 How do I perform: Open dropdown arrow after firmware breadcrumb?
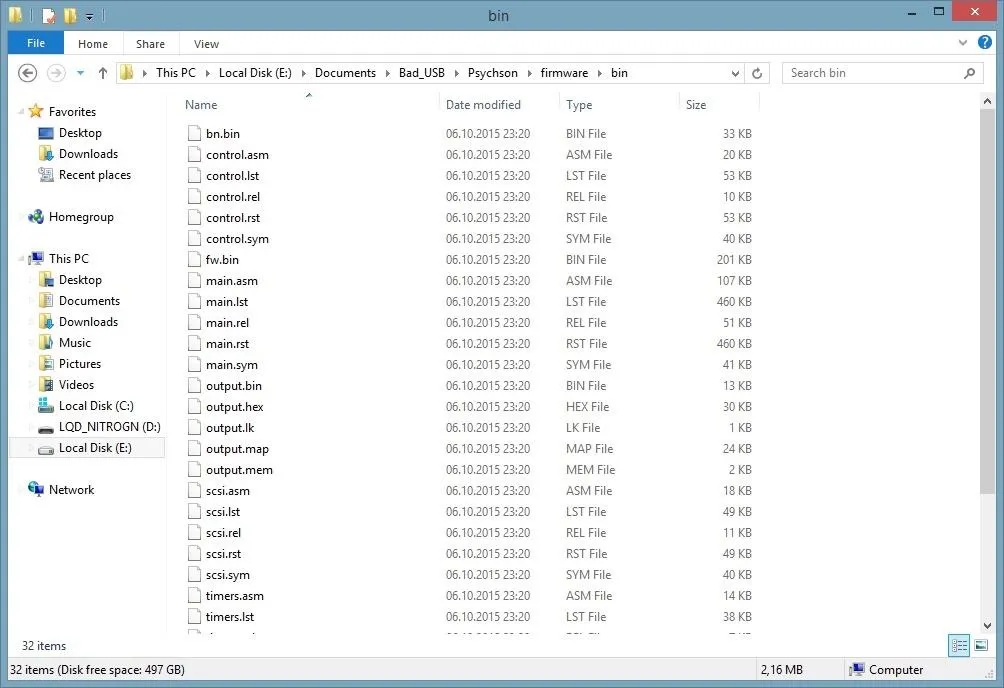[599, 73]
